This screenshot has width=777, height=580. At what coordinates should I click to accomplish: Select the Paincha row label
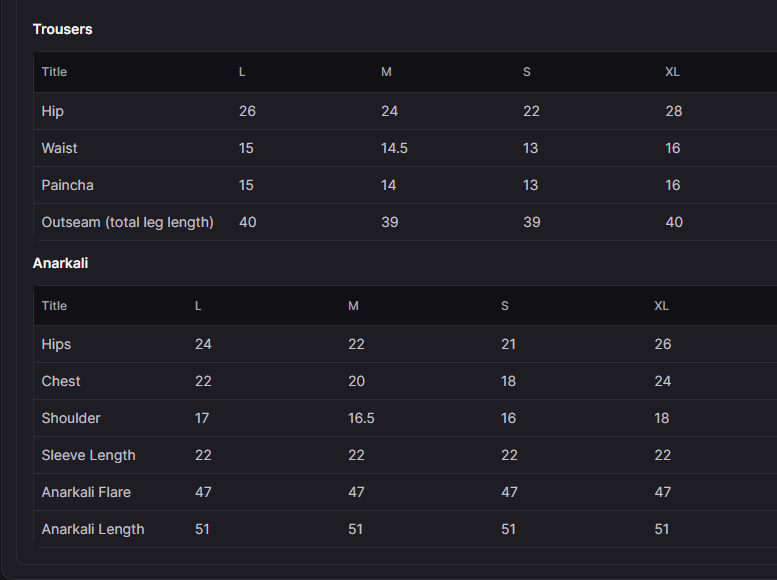click(67, 185)
